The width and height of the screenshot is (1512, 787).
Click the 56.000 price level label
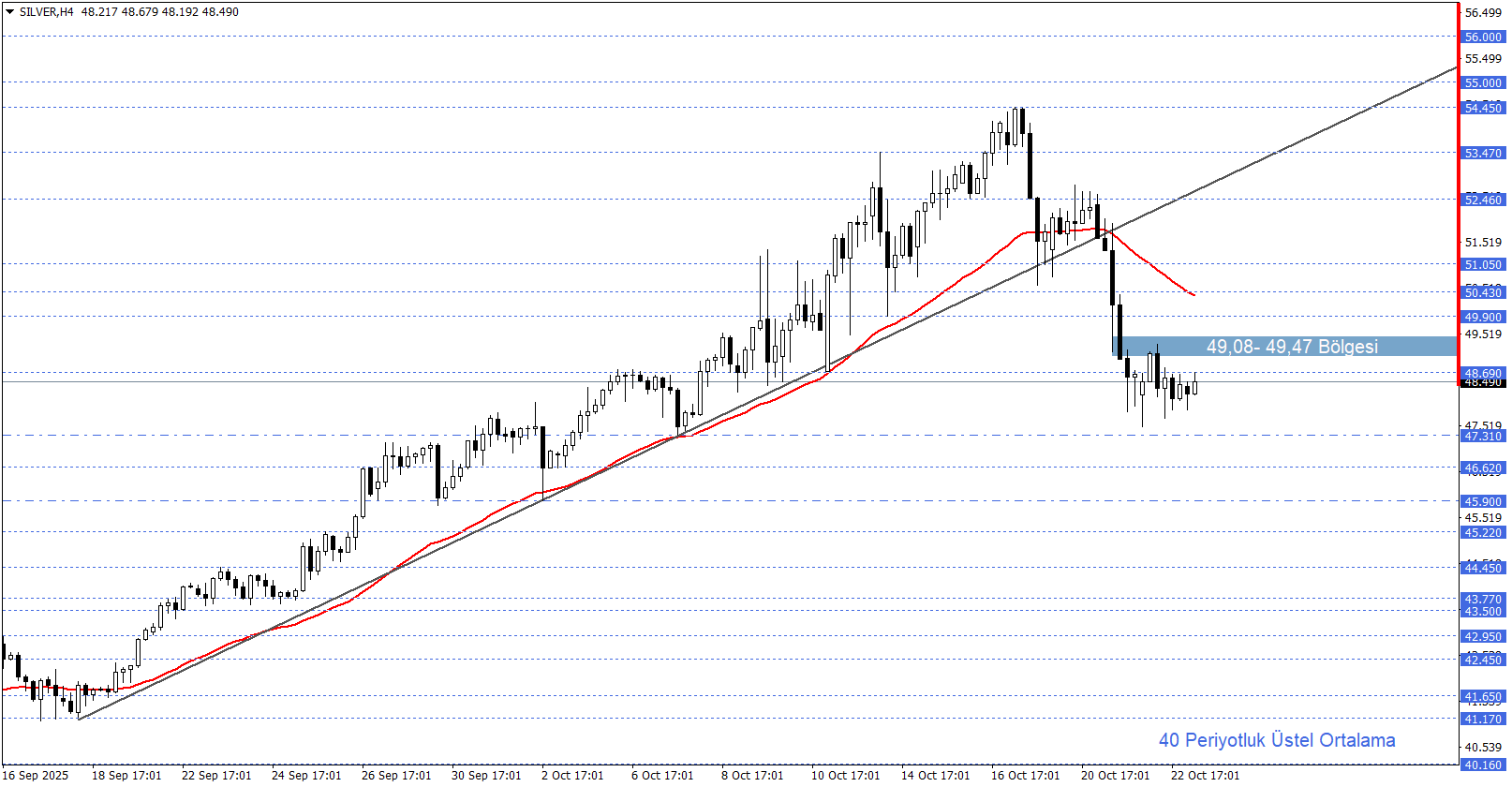pos(1483,37)
